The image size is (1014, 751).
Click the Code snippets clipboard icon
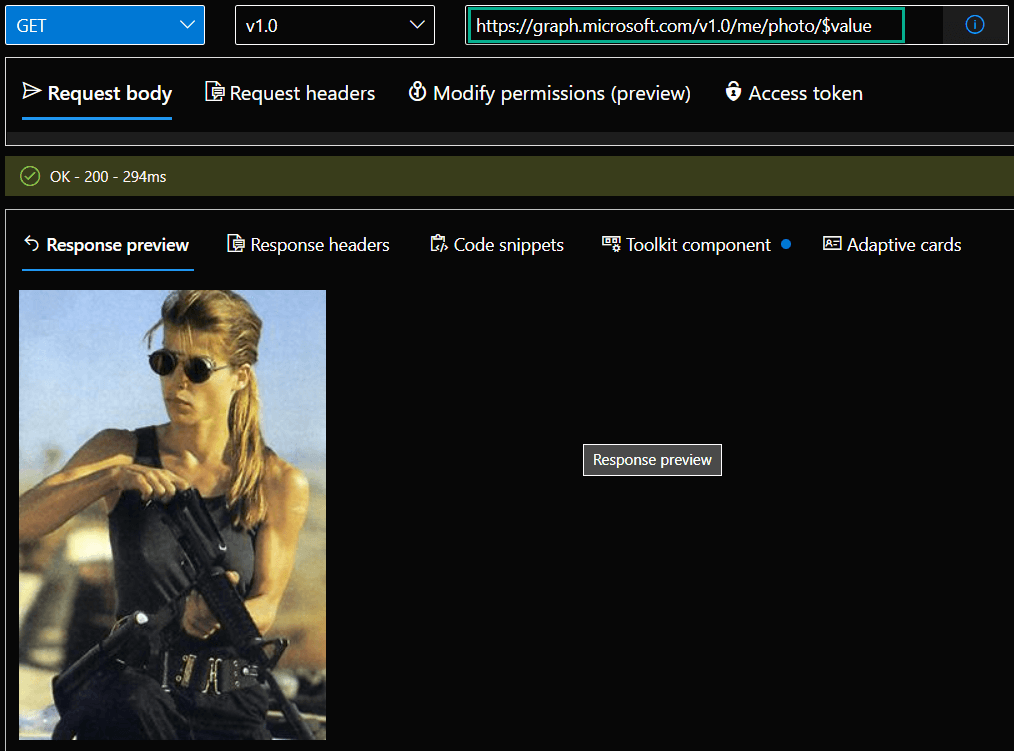coord(439,244)
